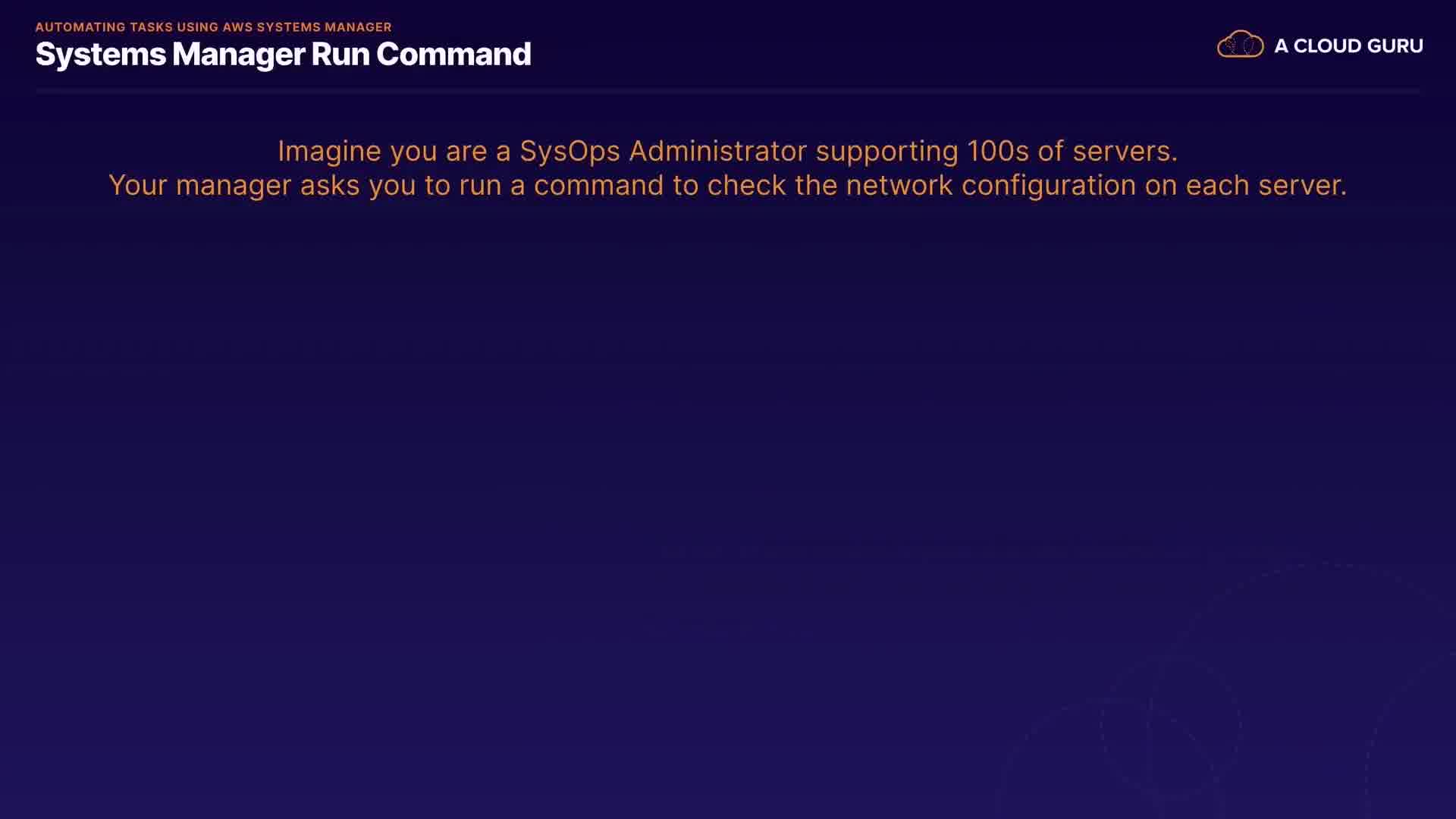
Task: Click the word "Imagine" in the slide text
Action: pyautogui.click(x=329, y=151)
